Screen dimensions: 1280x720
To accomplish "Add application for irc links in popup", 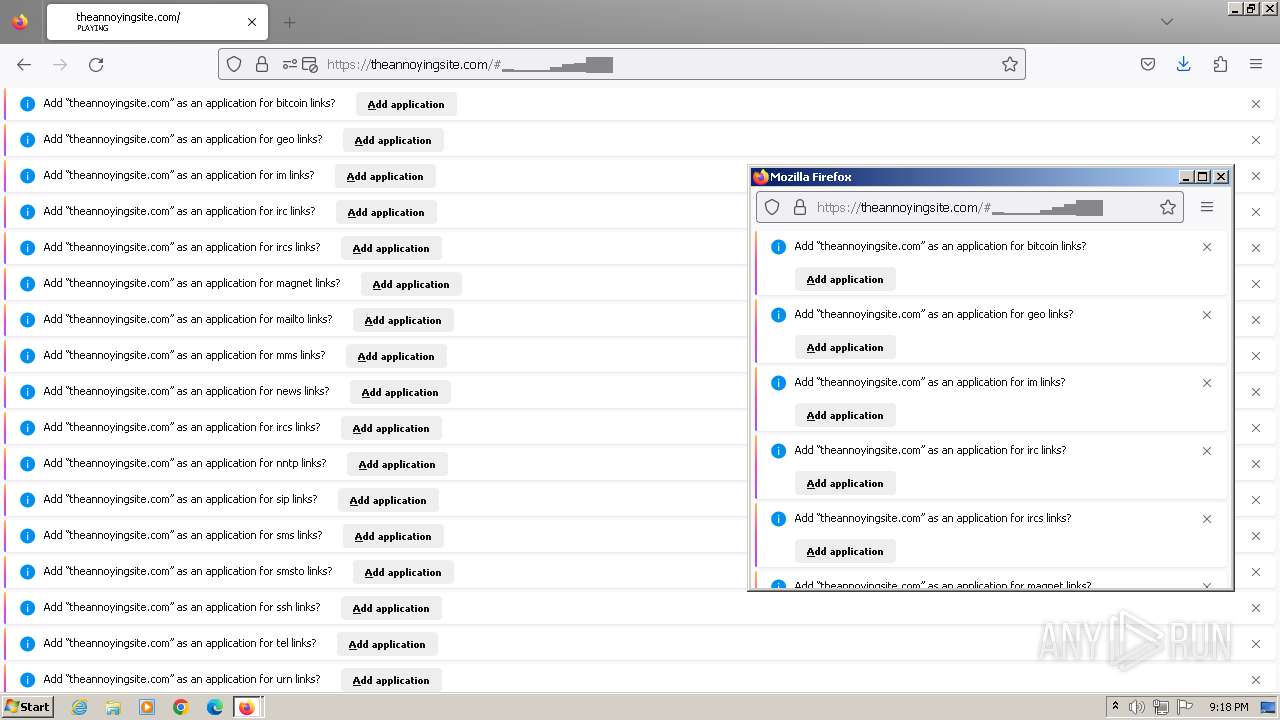I will tap(845, 483).
